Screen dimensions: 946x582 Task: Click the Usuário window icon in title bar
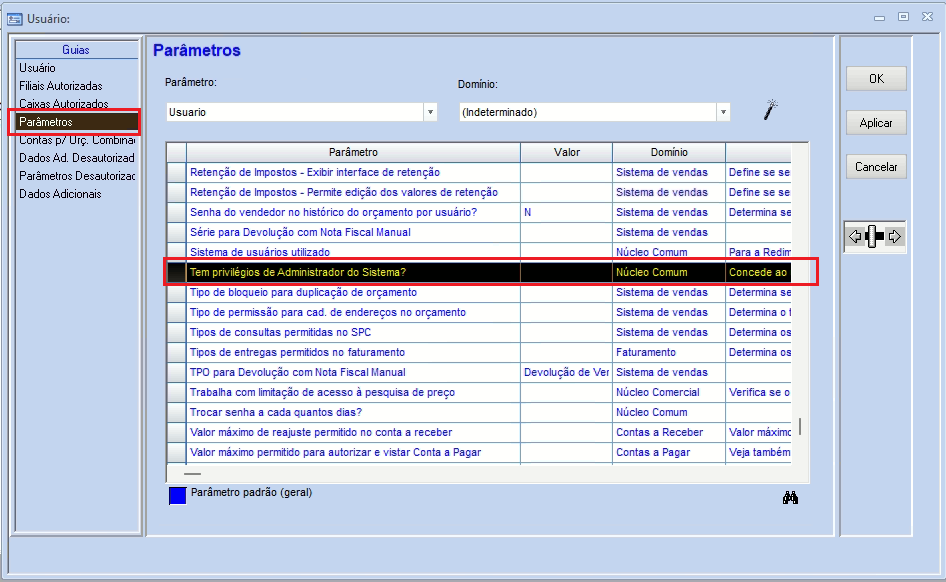pyautogui.click(x=15, y=18)
